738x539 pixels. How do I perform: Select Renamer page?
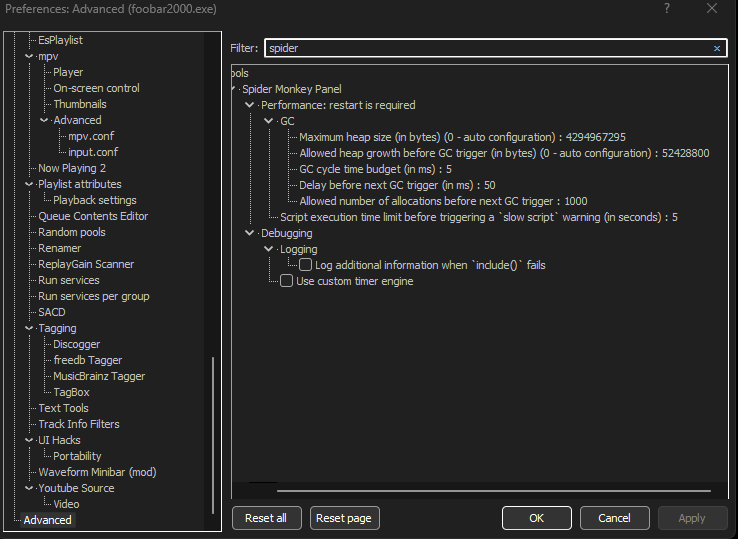[59, 249]
